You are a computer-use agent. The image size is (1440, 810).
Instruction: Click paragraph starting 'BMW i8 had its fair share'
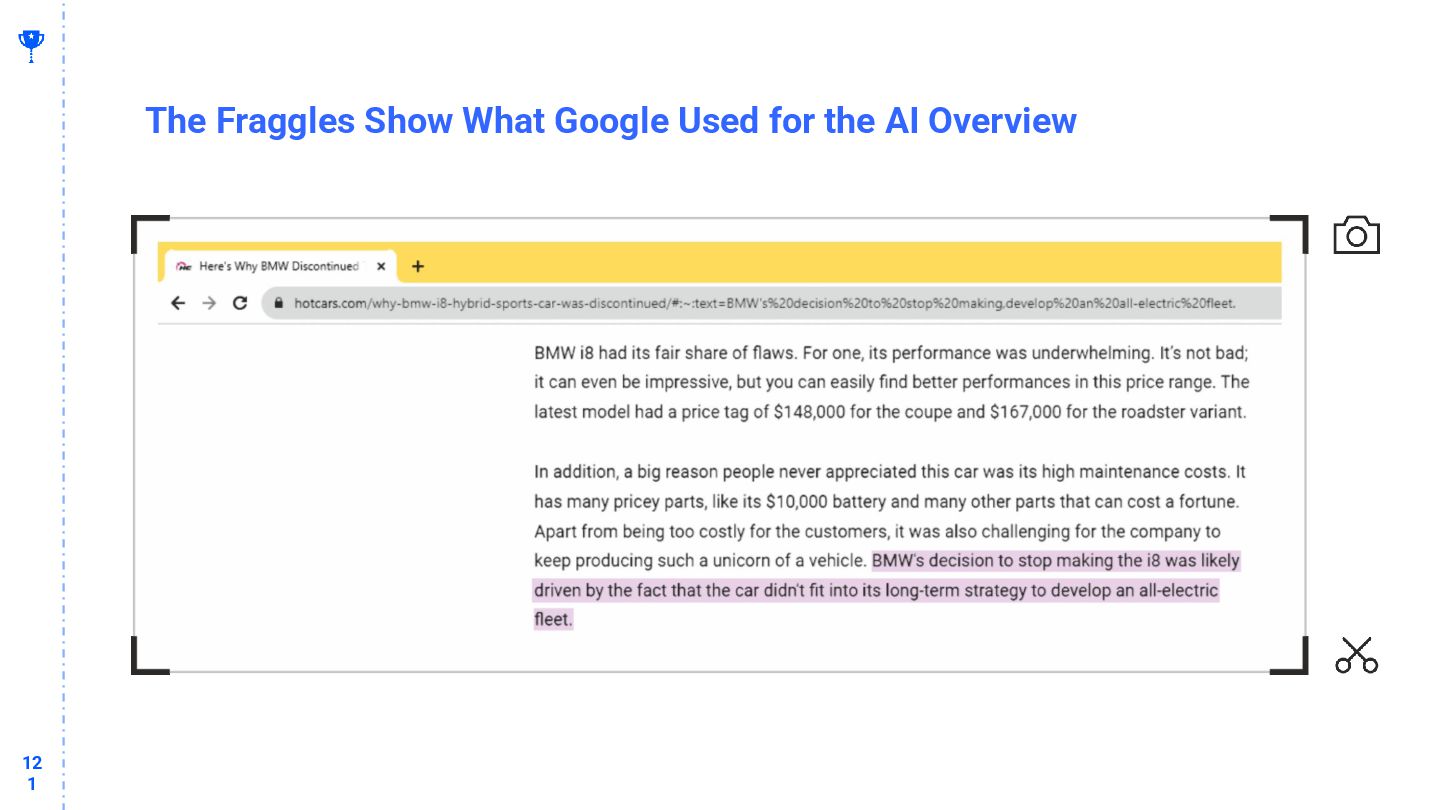892,382
